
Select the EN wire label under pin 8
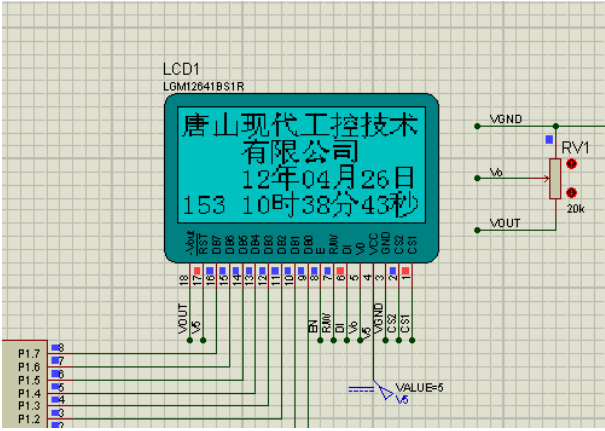(x=313, y=326)
